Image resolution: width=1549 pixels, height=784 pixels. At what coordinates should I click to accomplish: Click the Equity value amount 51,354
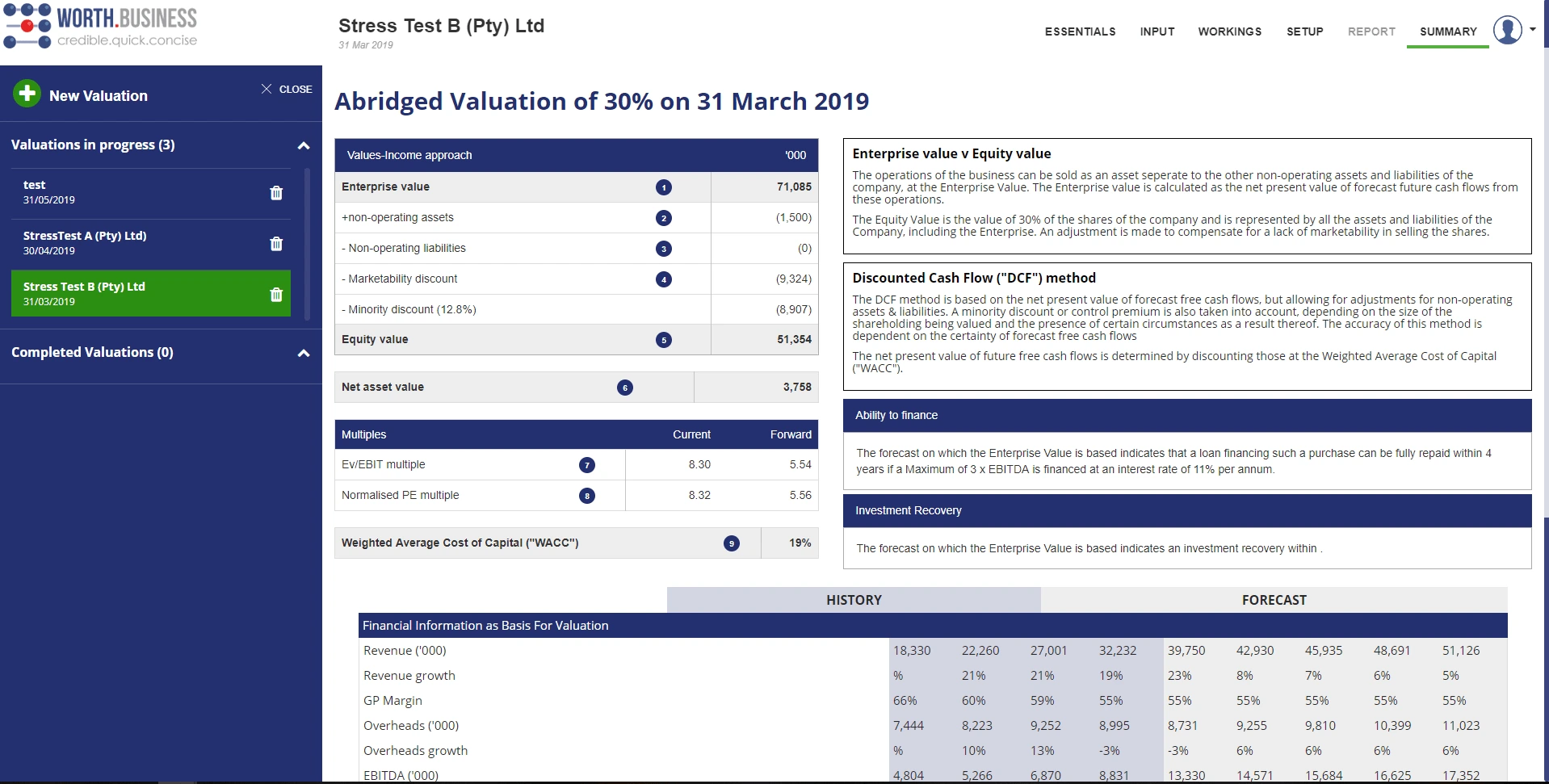point(794,339)
